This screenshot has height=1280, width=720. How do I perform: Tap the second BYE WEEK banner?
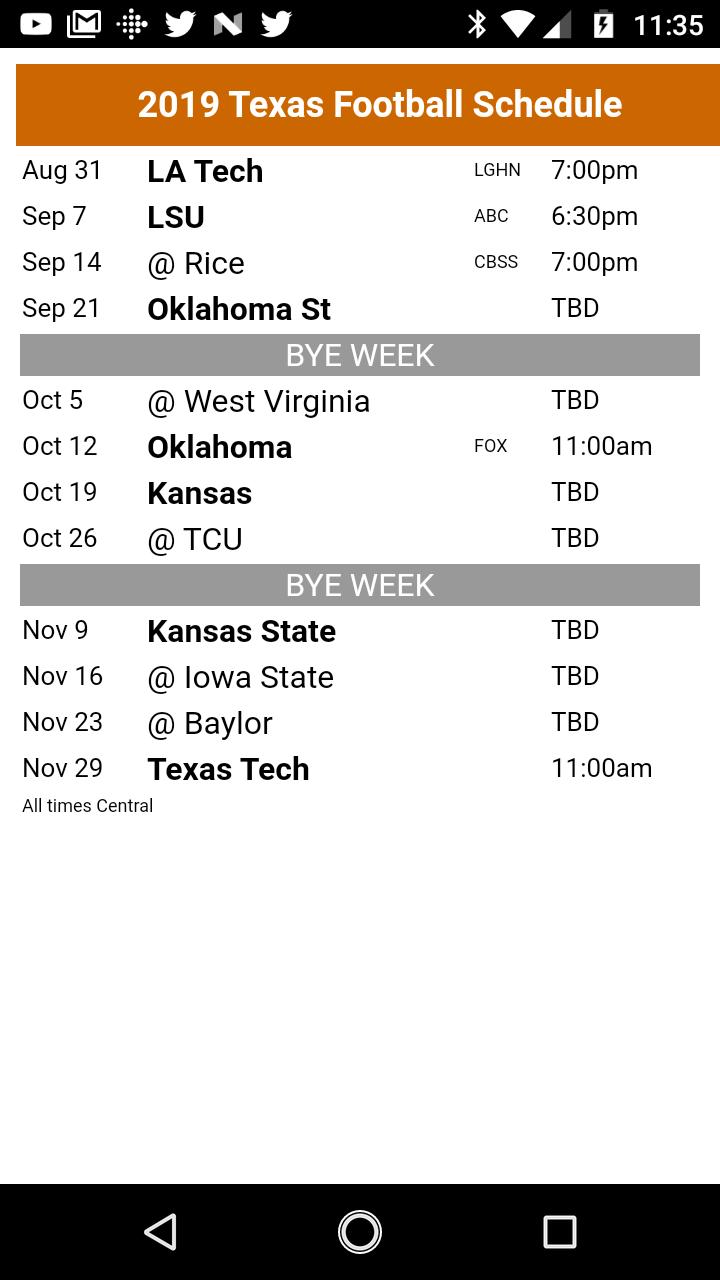point(360,585)
